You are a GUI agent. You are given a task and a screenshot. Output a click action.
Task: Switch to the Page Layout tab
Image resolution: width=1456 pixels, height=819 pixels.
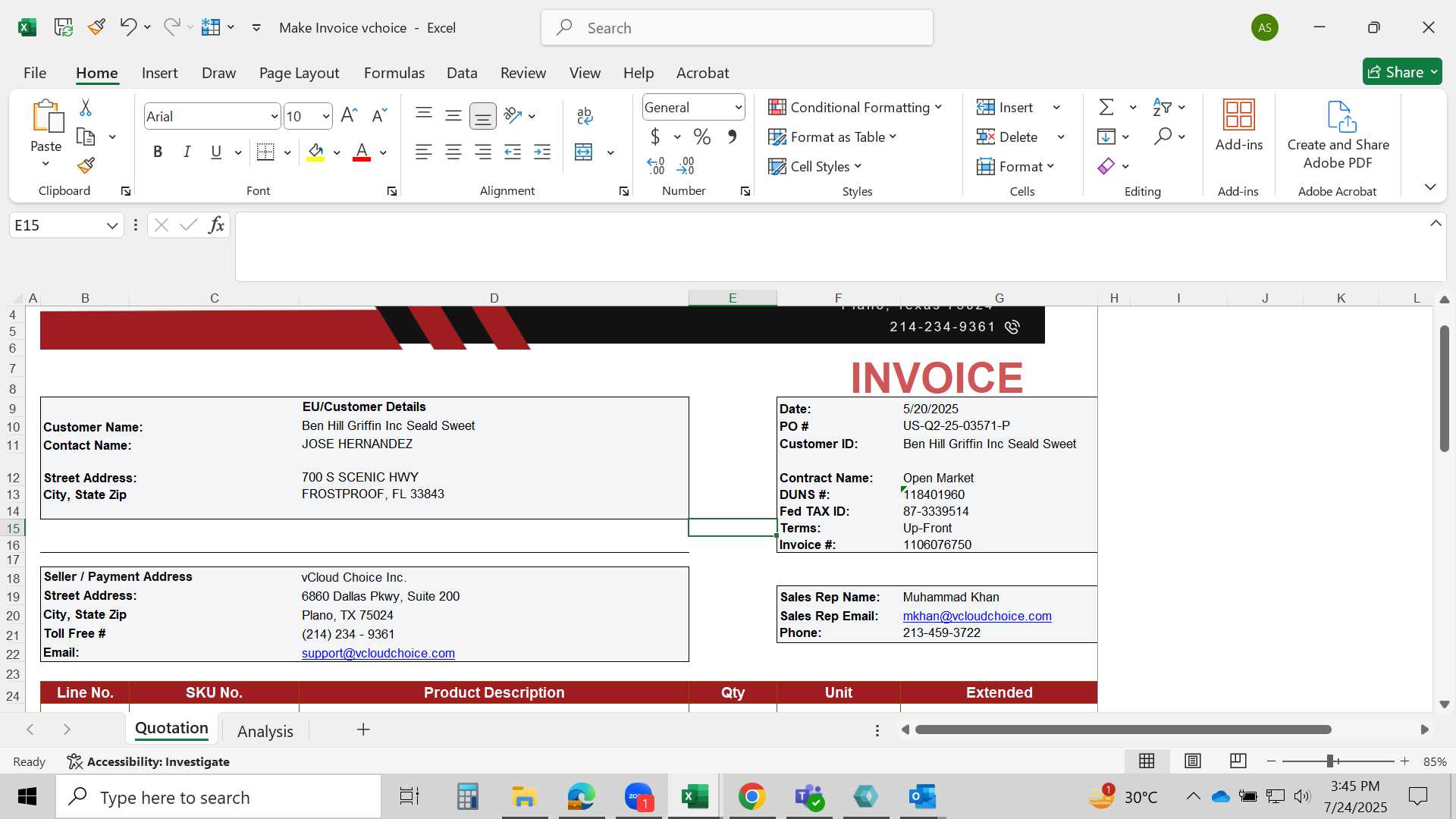tap(299, 73)
